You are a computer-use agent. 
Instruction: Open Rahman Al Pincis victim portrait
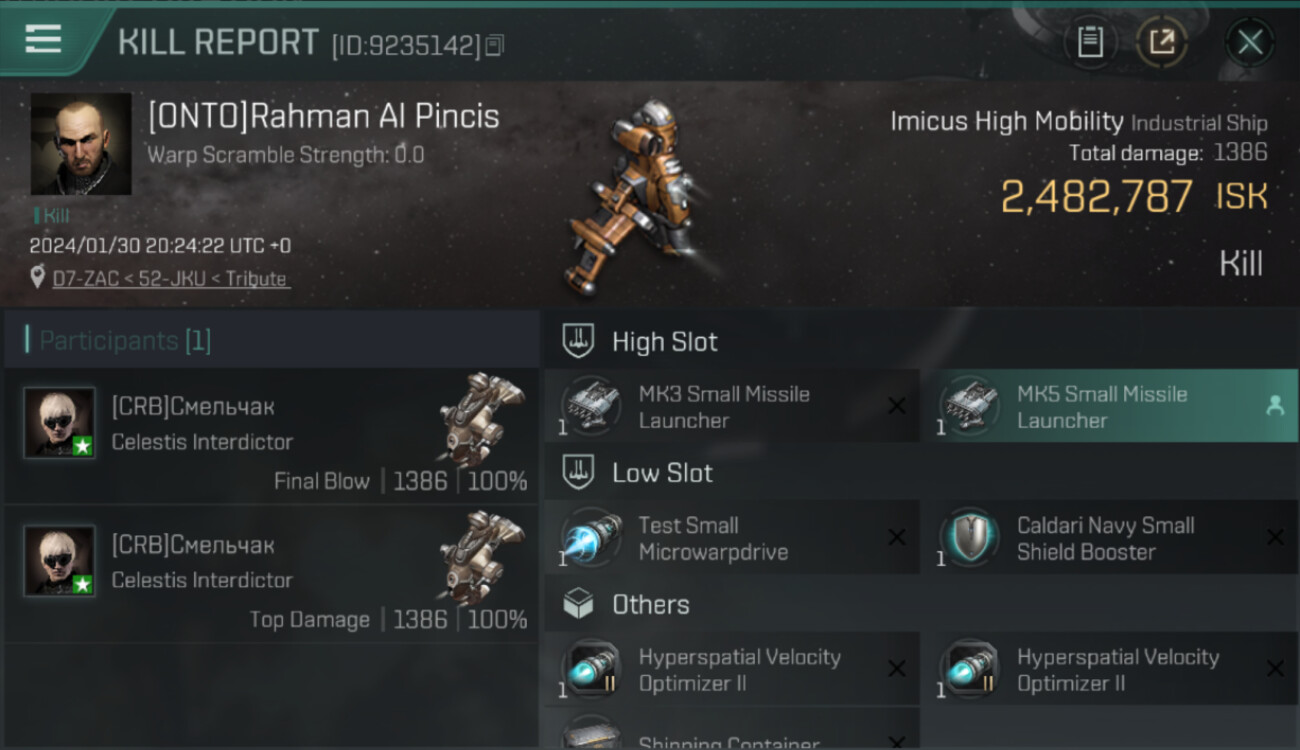pos(81,144)
